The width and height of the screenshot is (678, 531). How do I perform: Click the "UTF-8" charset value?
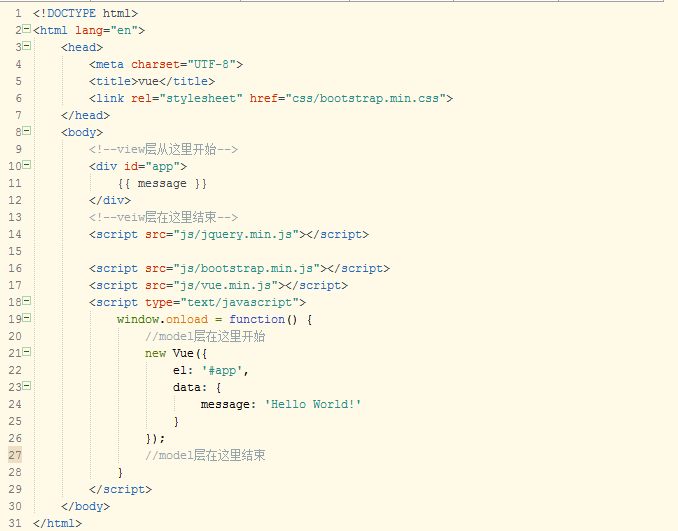click(x=211, y=64)
